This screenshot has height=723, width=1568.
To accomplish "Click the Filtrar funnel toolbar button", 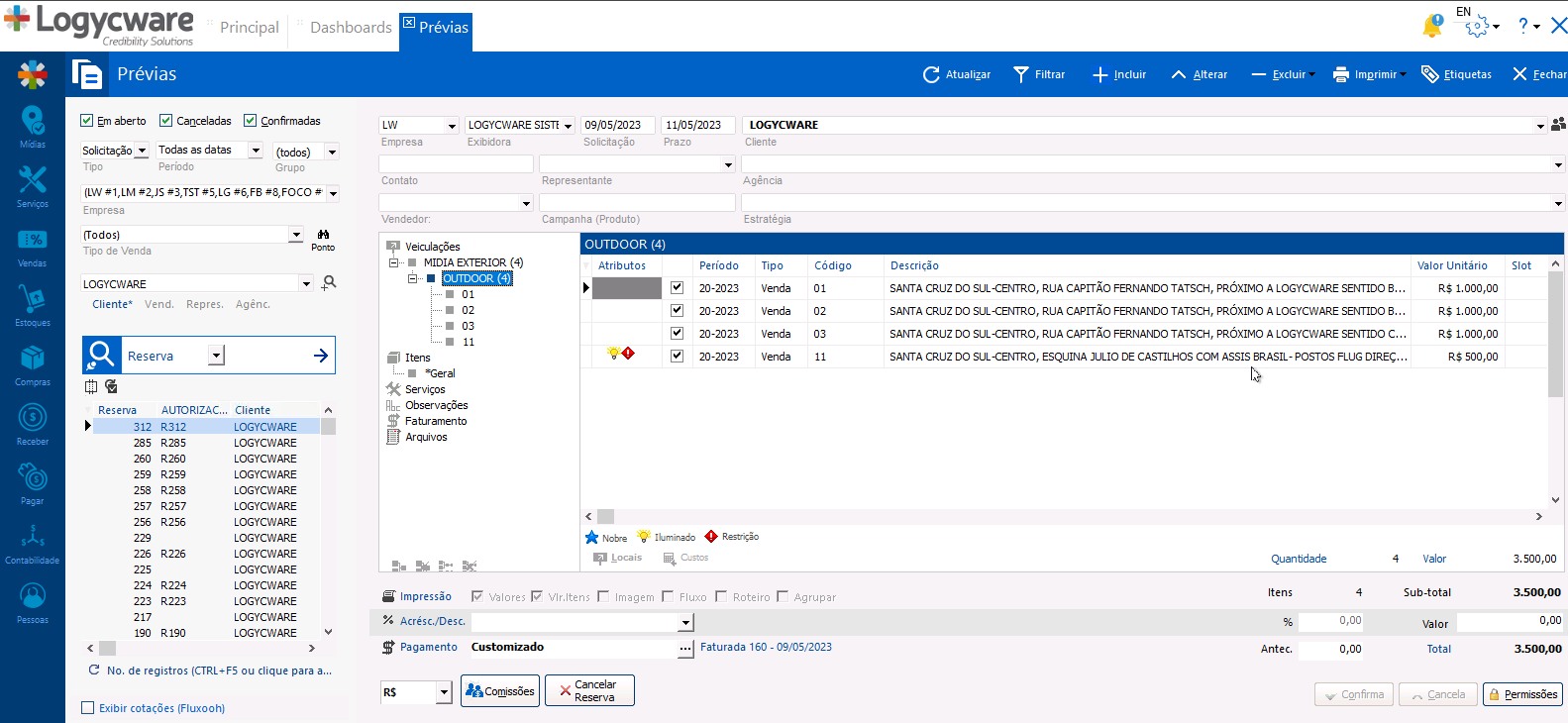I will click(x=1039, y=74).
